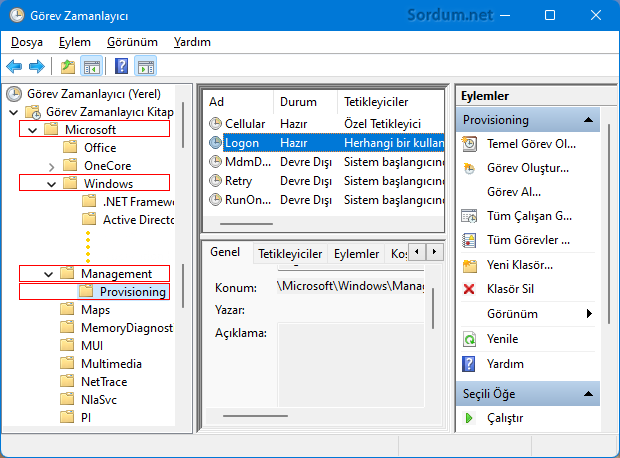This screenshot has width=620, height=458.
Task: Click the Tüm Görevler action icon
Action: click(x=469, y=240)
